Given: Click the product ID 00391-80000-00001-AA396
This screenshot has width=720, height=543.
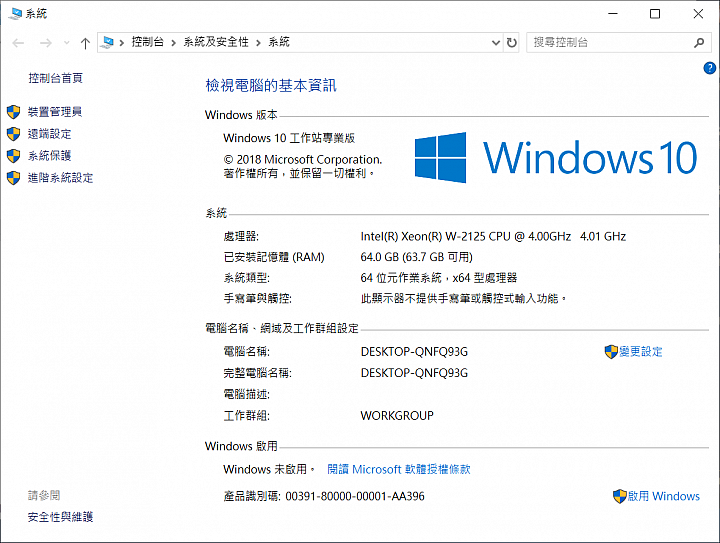Looking at the screenshot, I should point(355,496).
